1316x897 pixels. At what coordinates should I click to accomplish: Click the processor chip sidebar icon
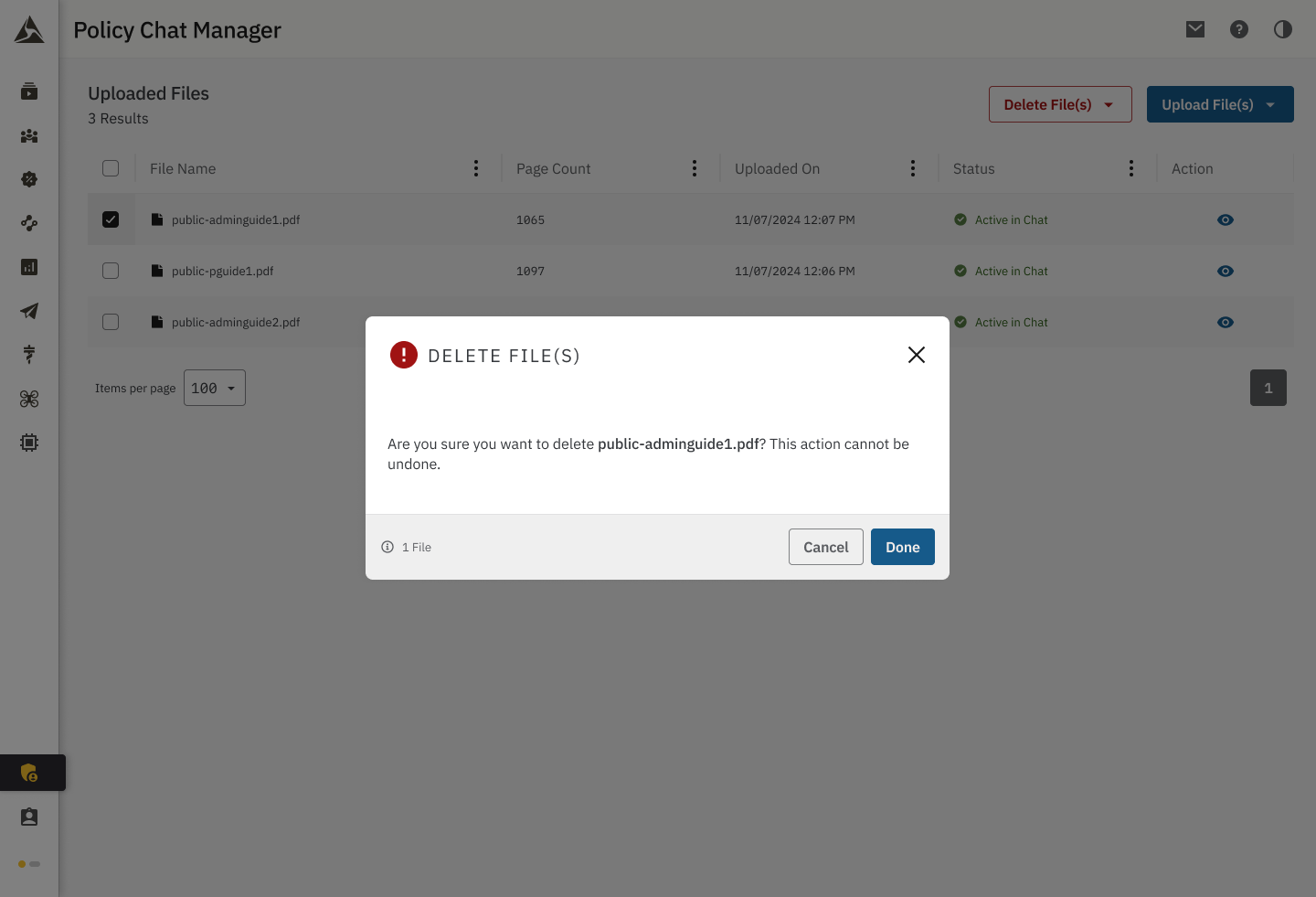point(29,443)
